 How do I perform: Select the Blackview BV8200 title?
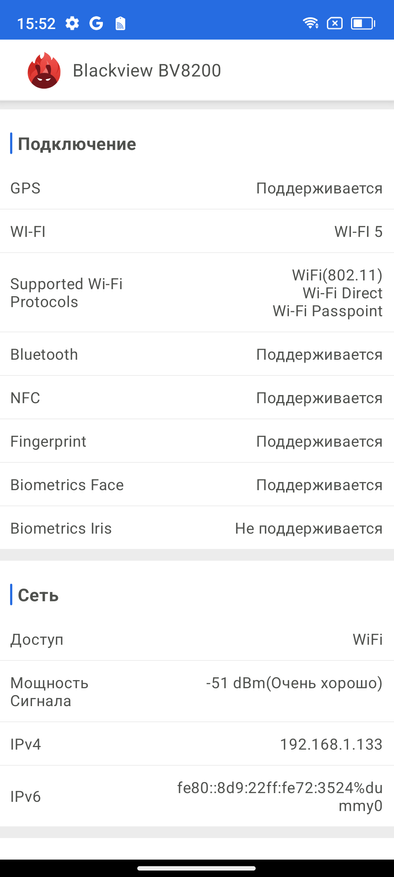pos(147,71)
